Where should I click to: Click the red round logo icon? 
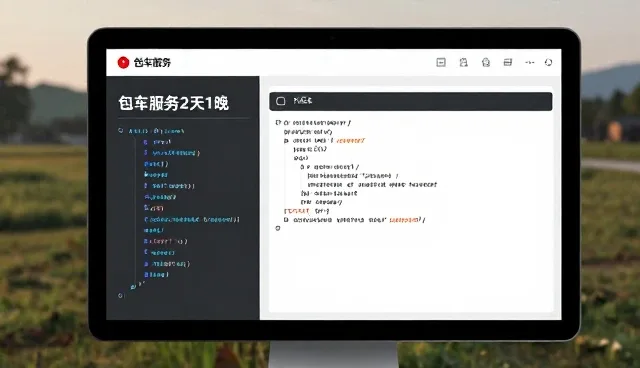coord(123,62)
